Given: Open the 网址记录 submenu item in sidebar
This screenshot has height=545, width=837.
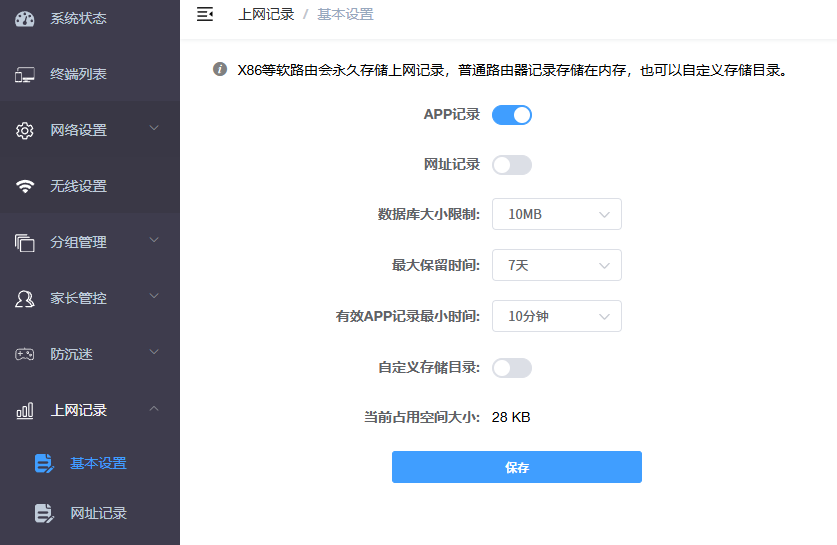Looking at the screenshot, I should click(x=98, y=514).
